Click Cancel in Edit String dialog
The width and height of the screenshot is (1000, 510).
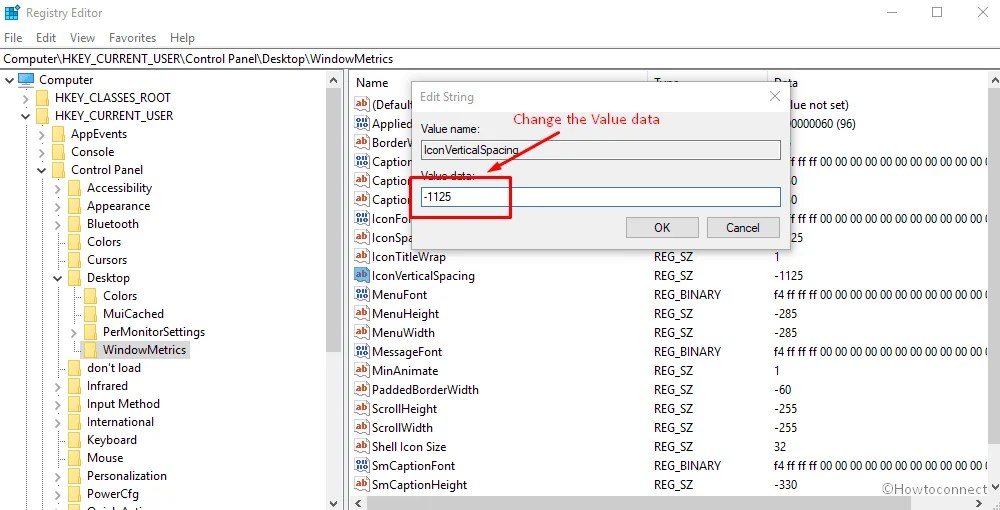point(743,228)
